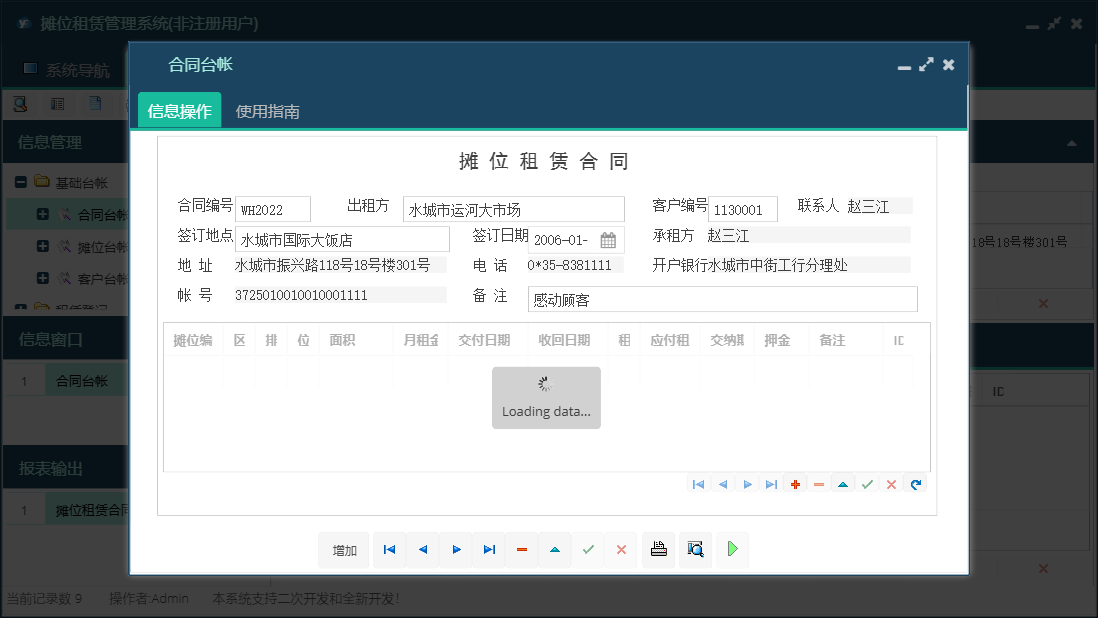1098x618 pixels.
Task: Run the report via the green play icon
Action: 732,549
